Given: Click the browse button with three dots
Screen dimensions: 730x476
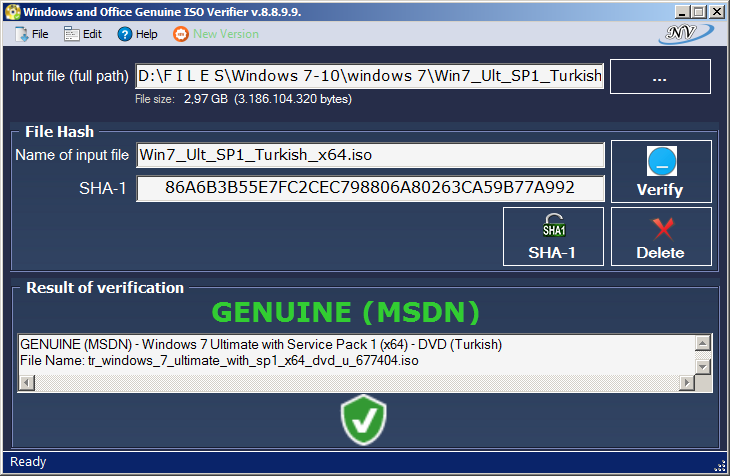Looking at the screenshot, I should pos(660,76).
